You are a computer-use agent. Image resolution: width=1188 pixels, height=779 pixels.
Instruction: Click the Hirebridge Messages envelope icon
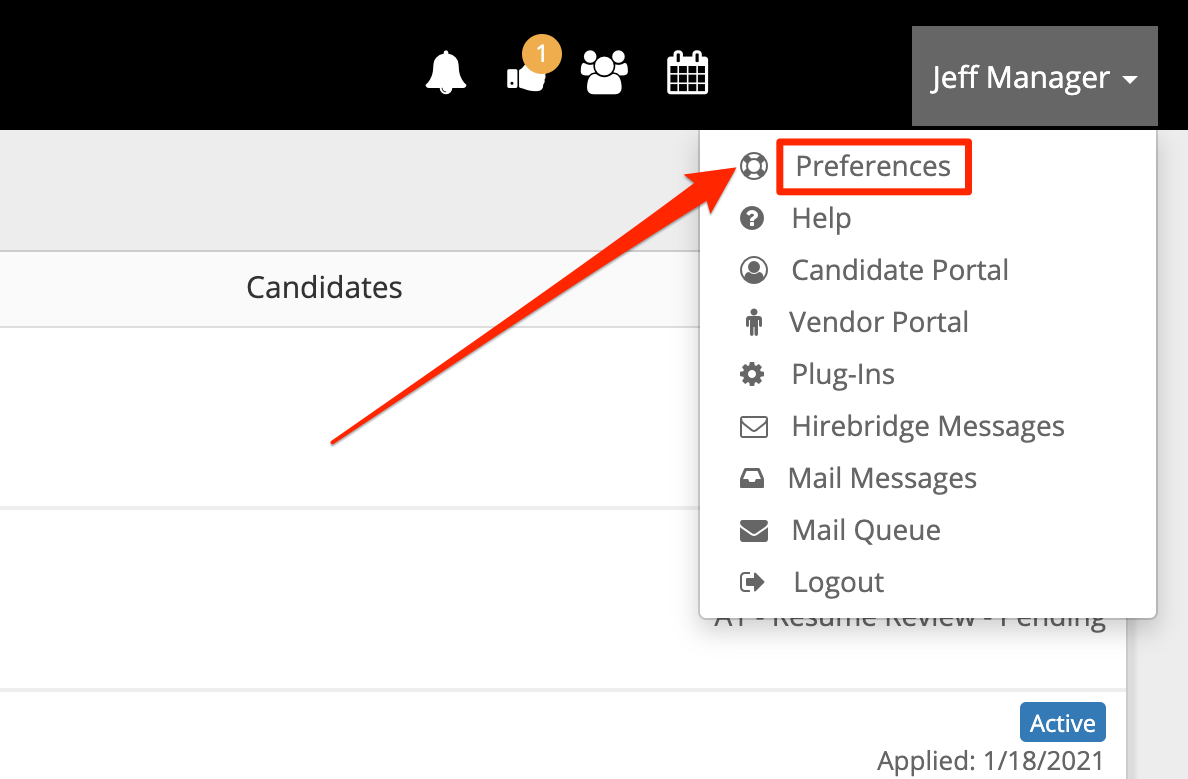pyautogui.click(x=753, y=426)
